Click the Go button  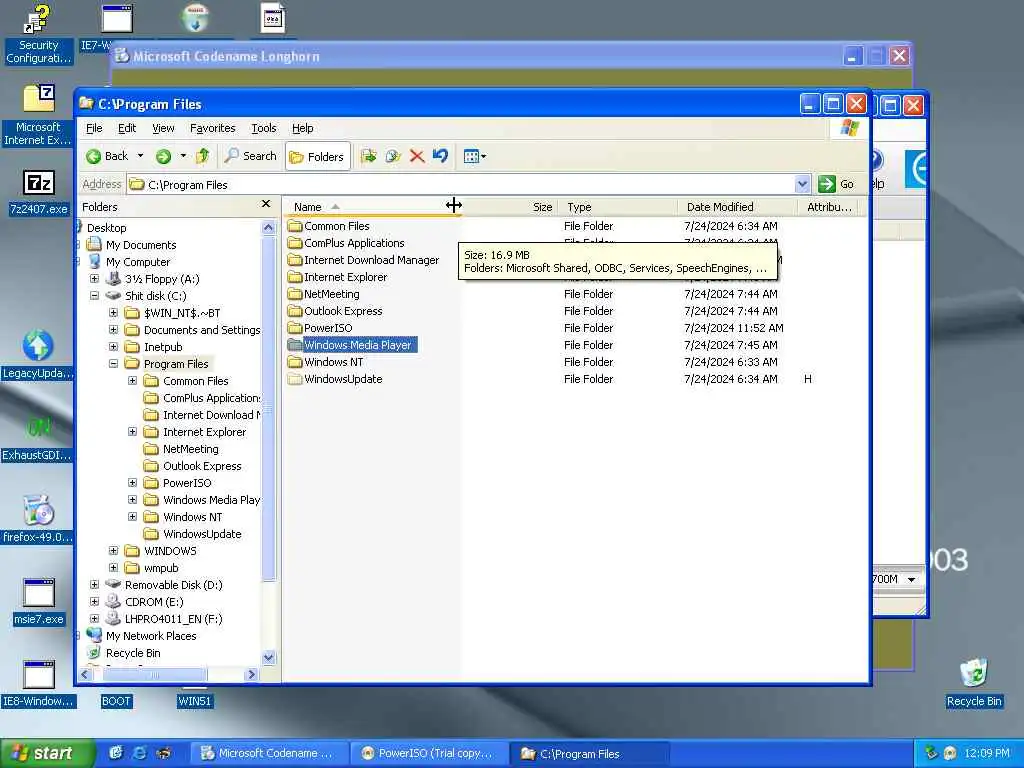836,184
